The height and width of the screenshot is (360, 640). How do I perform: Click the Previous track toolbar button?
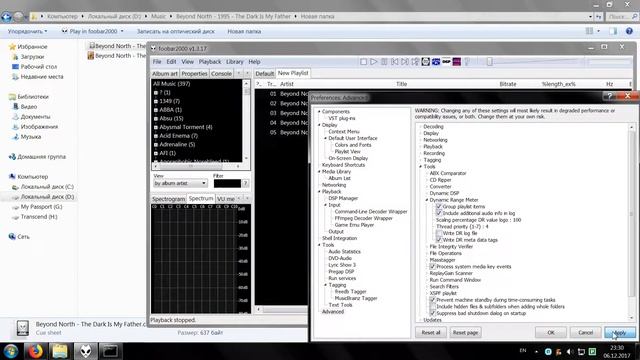tap(394, 62)
